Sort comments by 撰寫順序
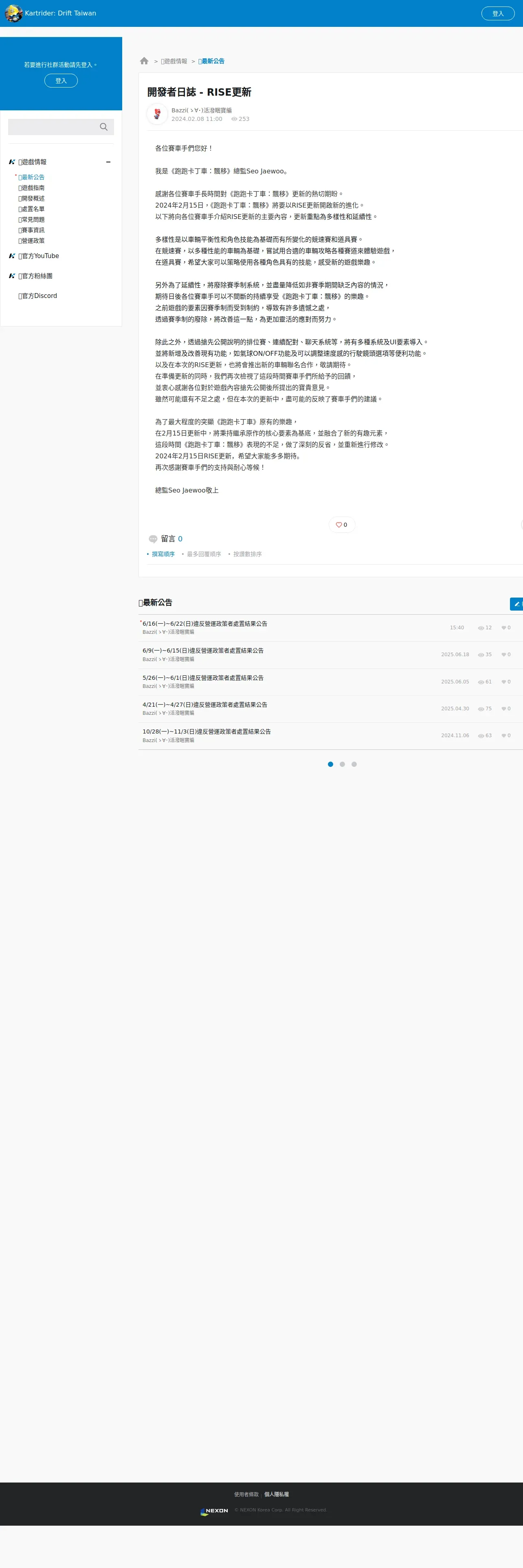The image size is (523, 1568). (x=163, y=554)
